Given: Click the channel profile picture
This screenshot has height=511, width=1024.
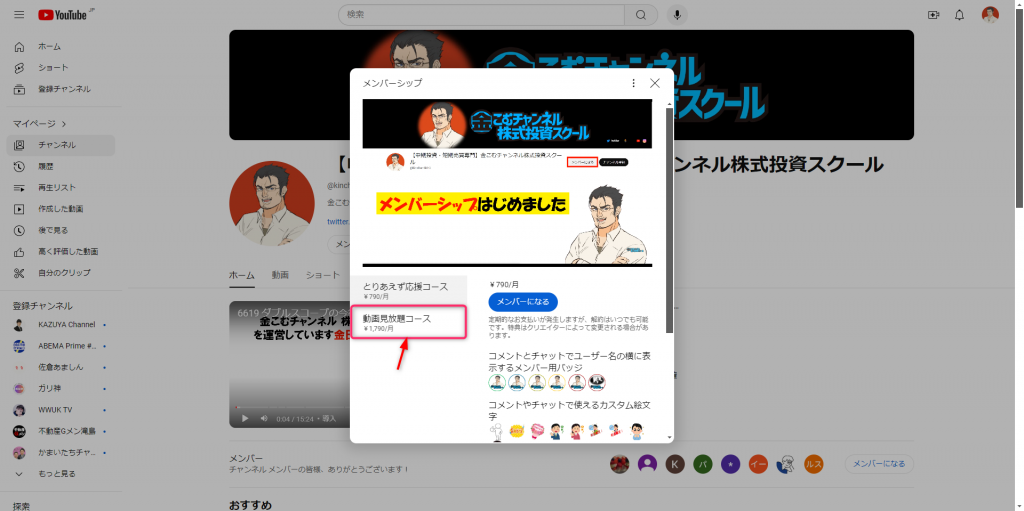Looking at the screenshot, I should pyautogui.click(x=272, y=203).
